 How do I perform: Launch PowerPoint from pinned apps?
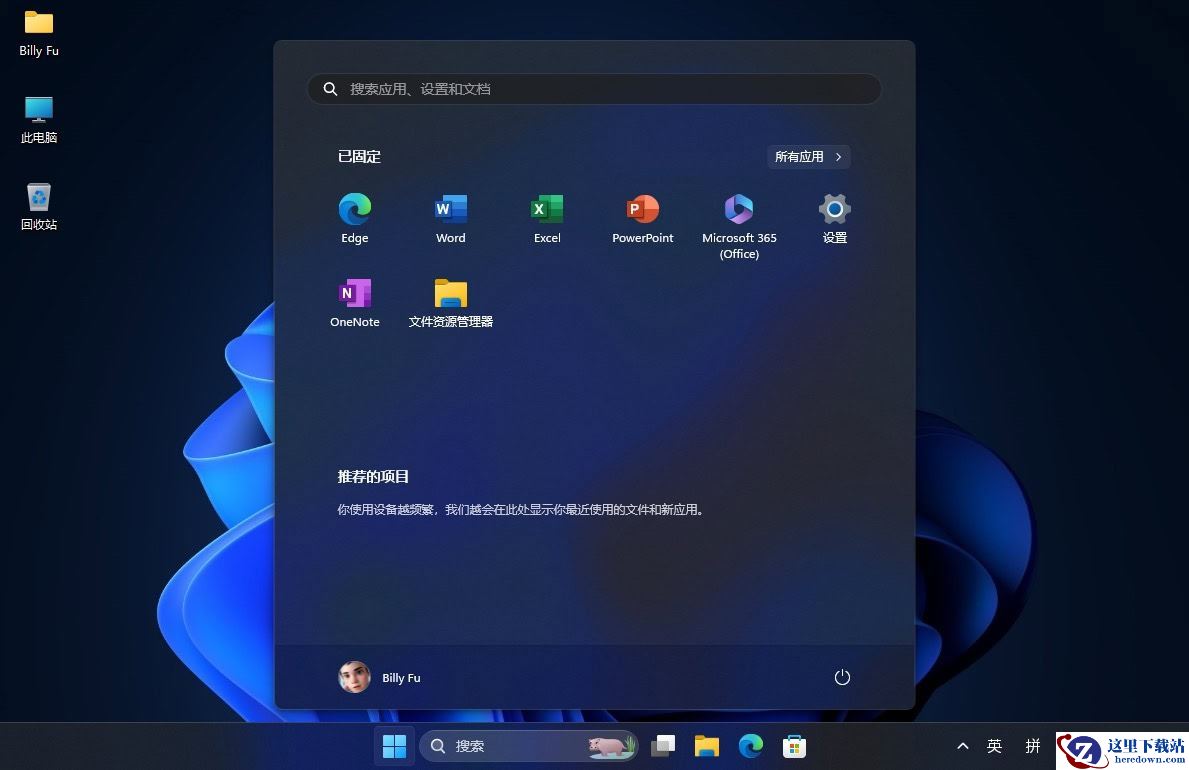[643, 218]
